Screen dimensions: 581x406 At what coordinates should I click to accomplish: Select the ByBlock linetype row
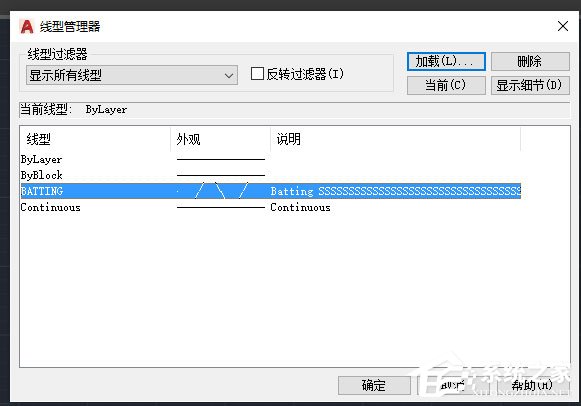click(270, 175)
